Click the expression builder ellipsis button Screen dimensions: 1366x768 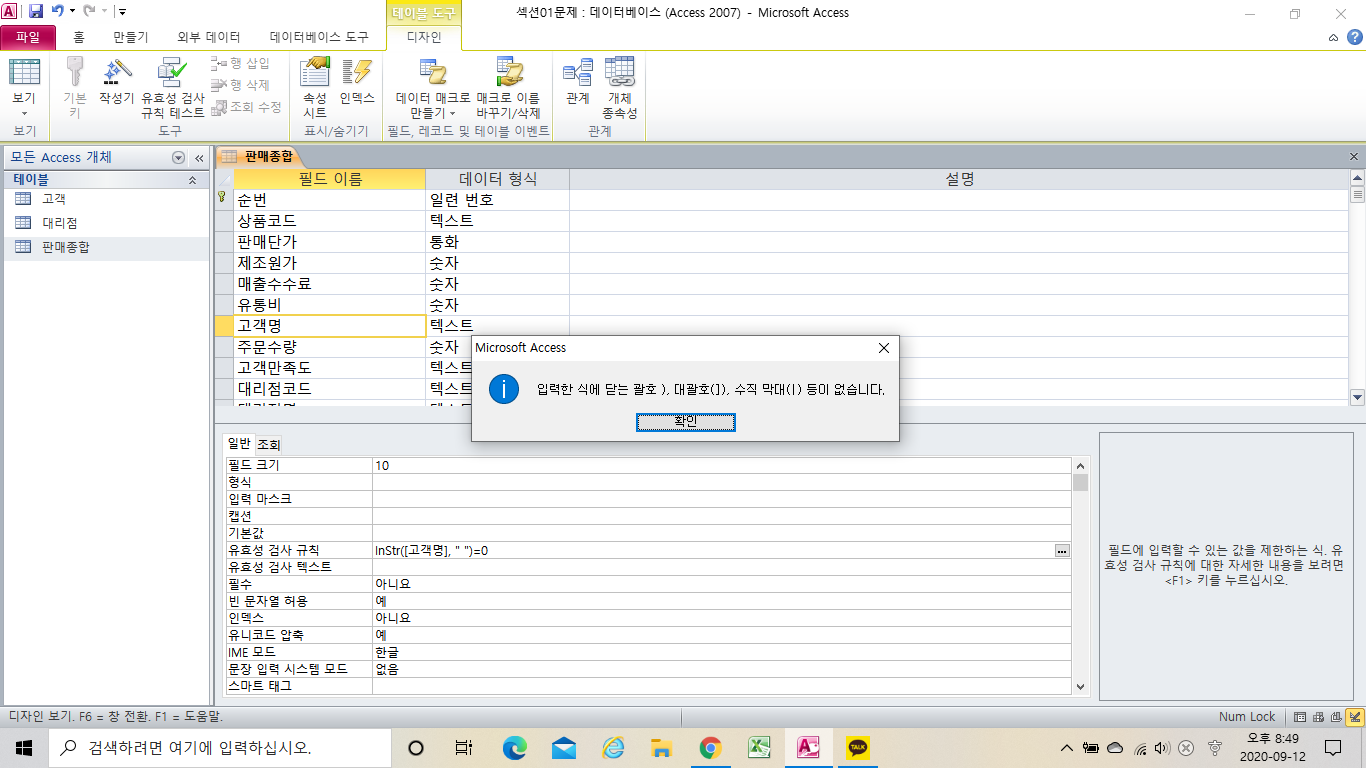[1062, 550]
